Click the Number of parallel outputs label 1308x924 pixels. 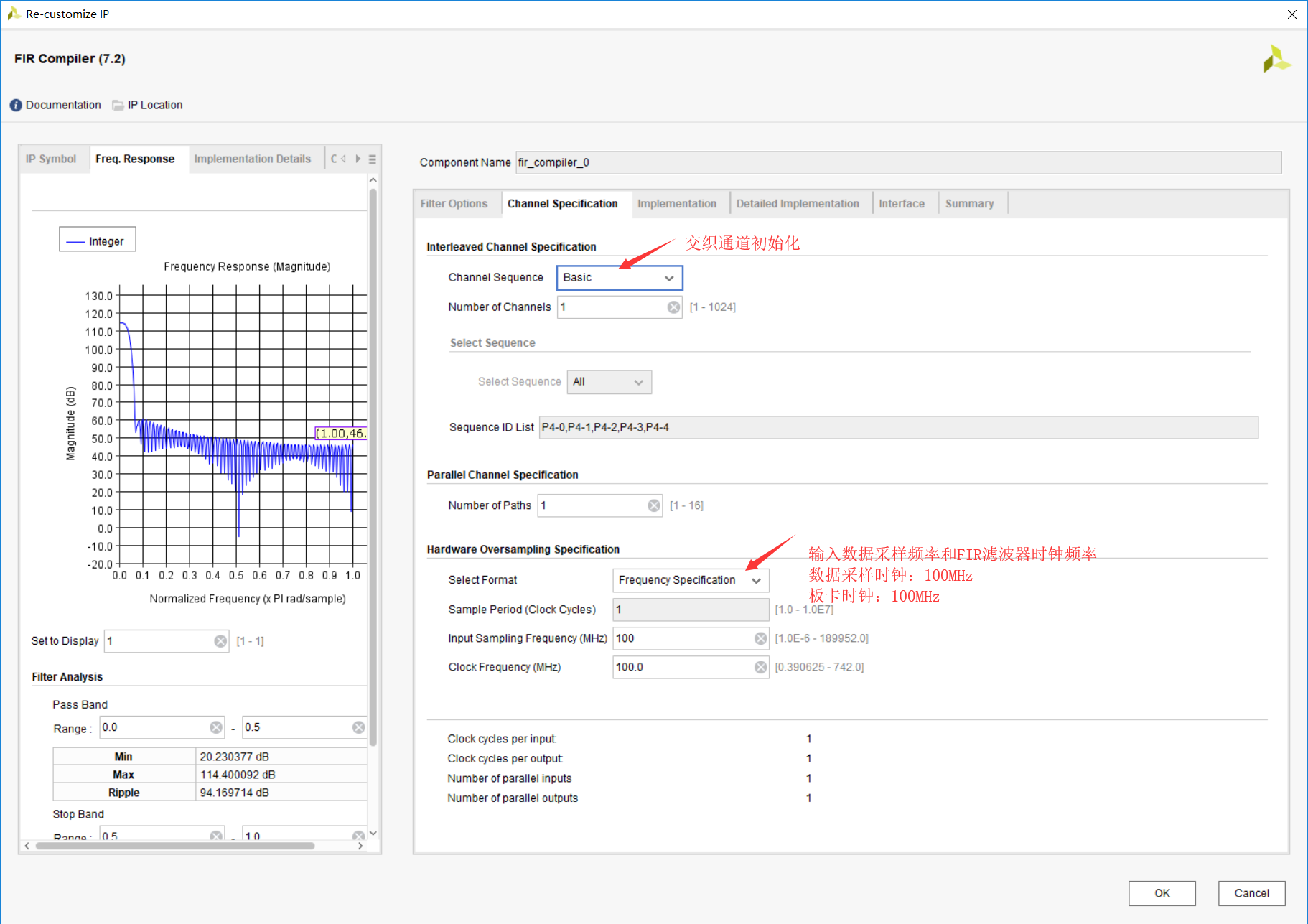513,798
